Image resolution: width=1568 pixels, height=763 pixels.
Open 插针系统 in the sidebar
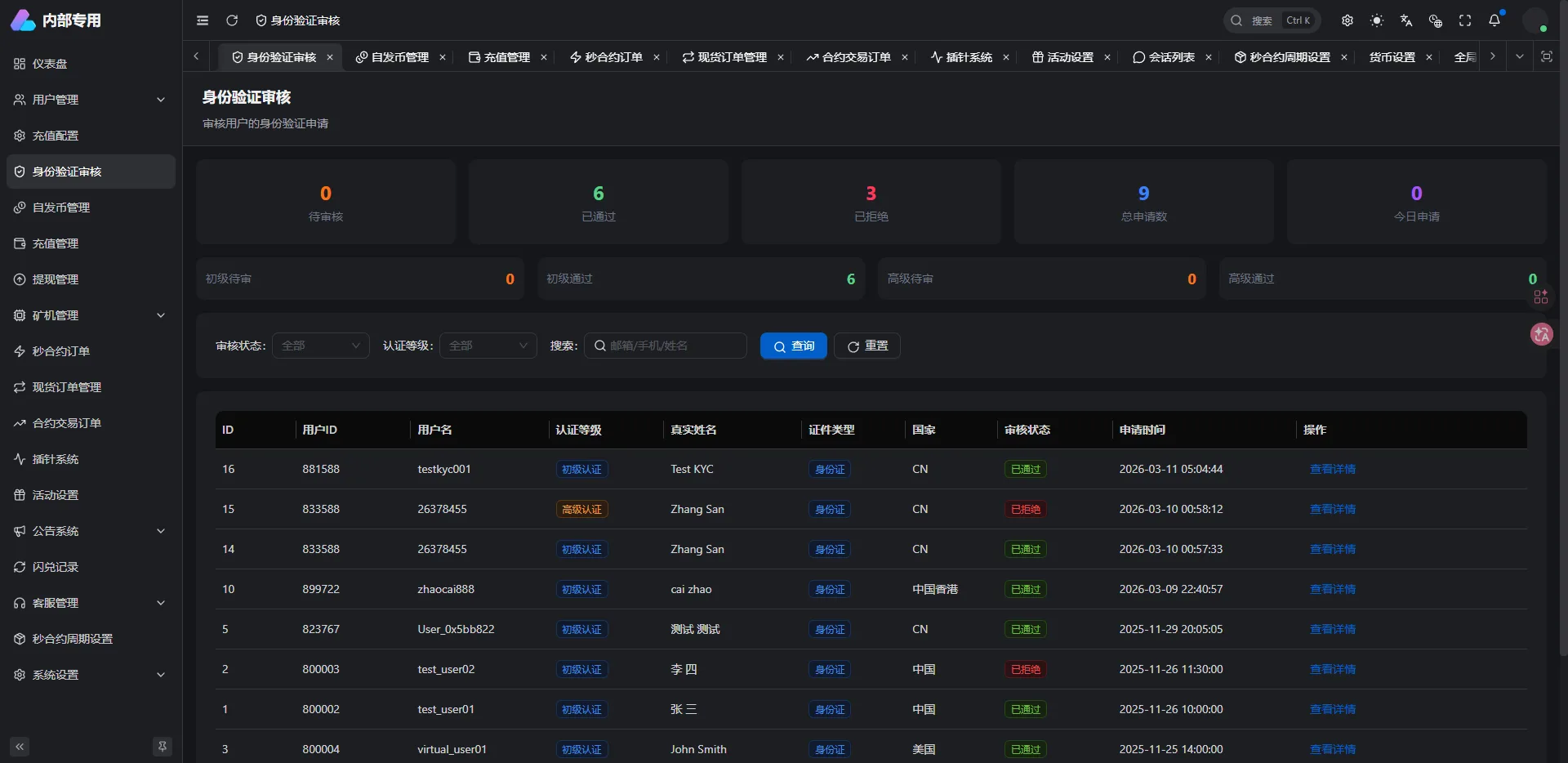[x=91, y=459]
